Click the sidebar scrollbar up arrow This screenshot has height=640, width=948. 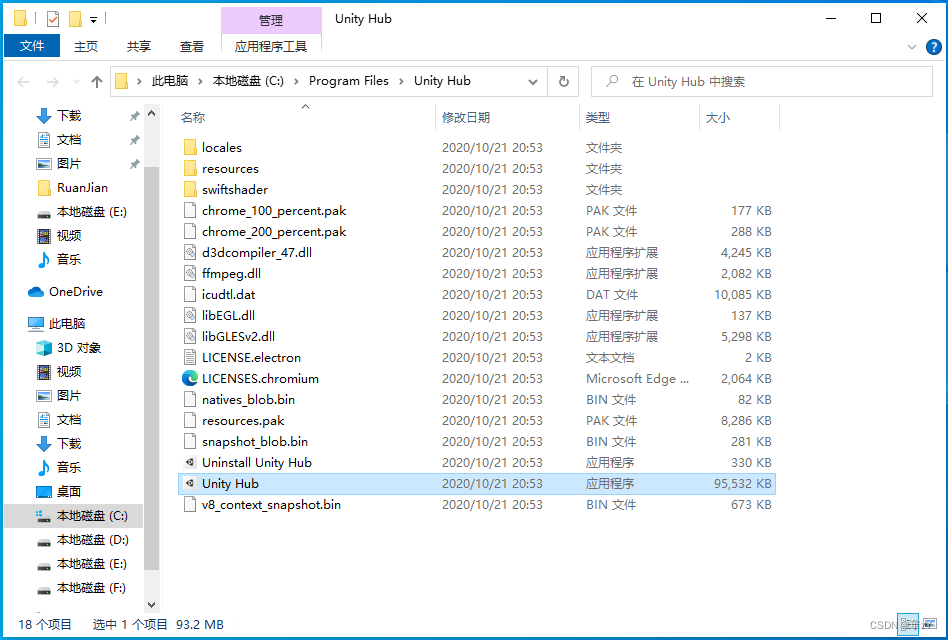(152, 114)
